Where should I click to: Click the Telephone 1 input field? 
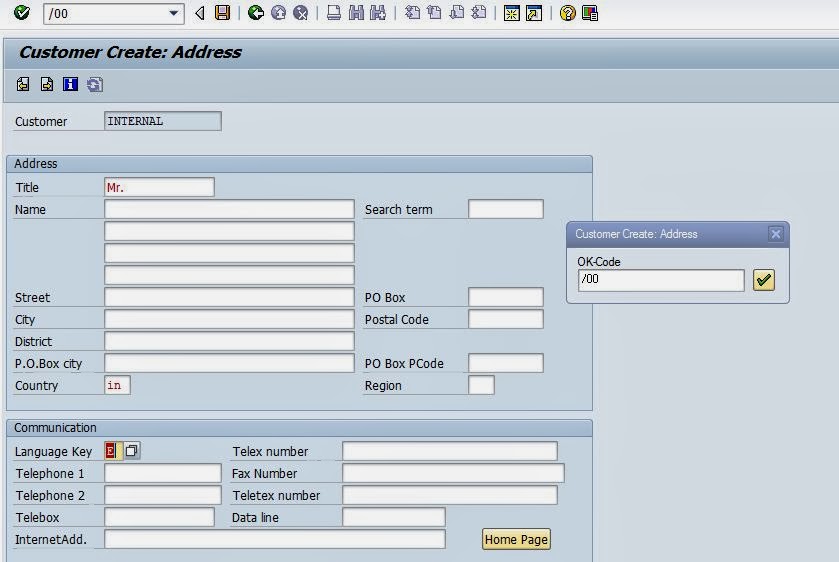point(162,474)
